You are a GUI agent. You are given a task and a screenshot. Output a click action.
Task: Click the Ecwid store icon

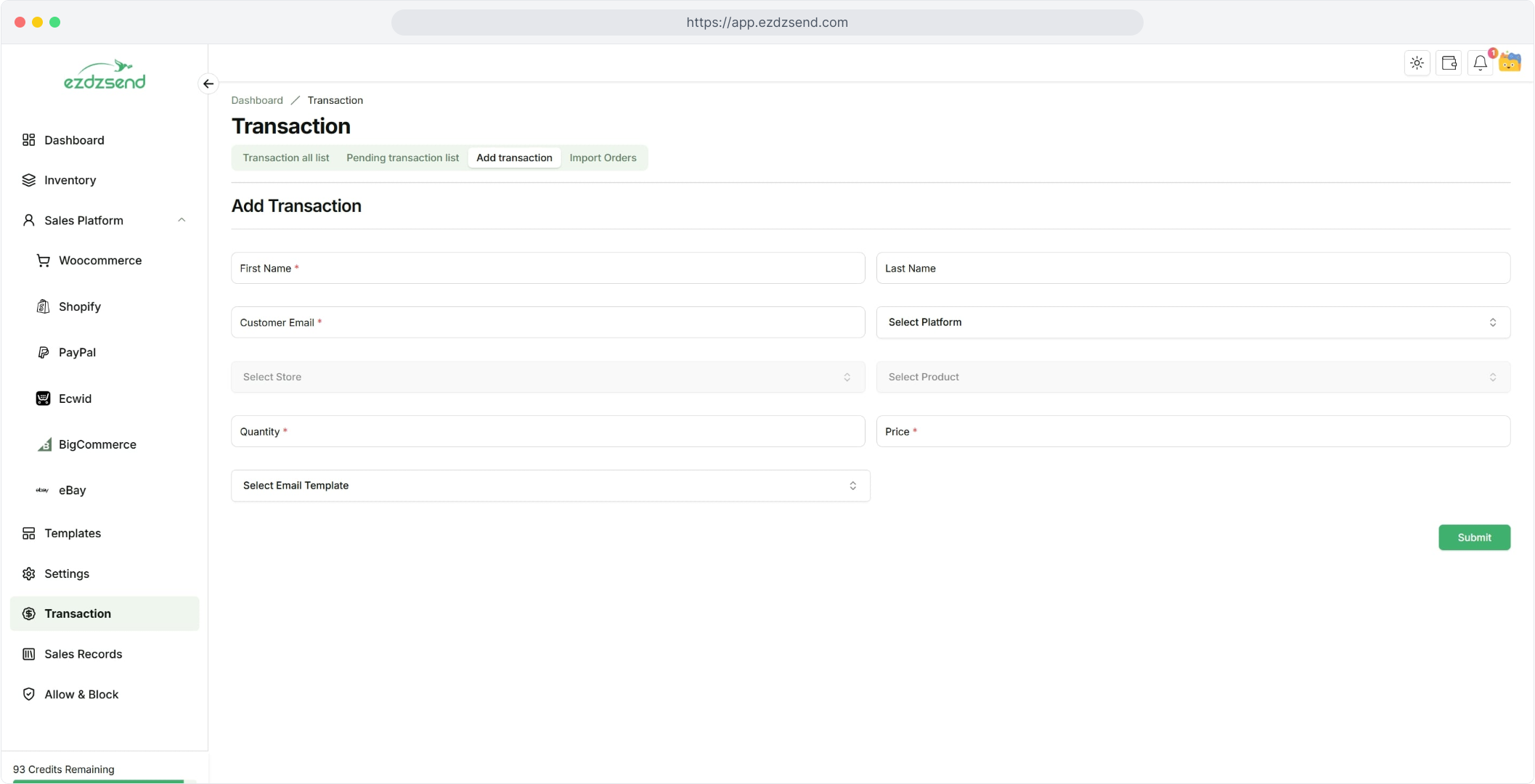[x=44, y=399]
